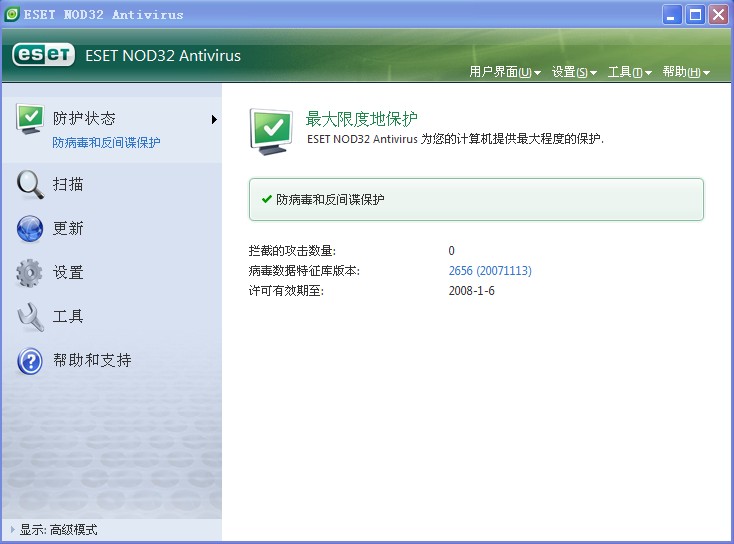Click the 许可有效期至 label
This screenshot has height=544, width=734.
click(286, 291)
